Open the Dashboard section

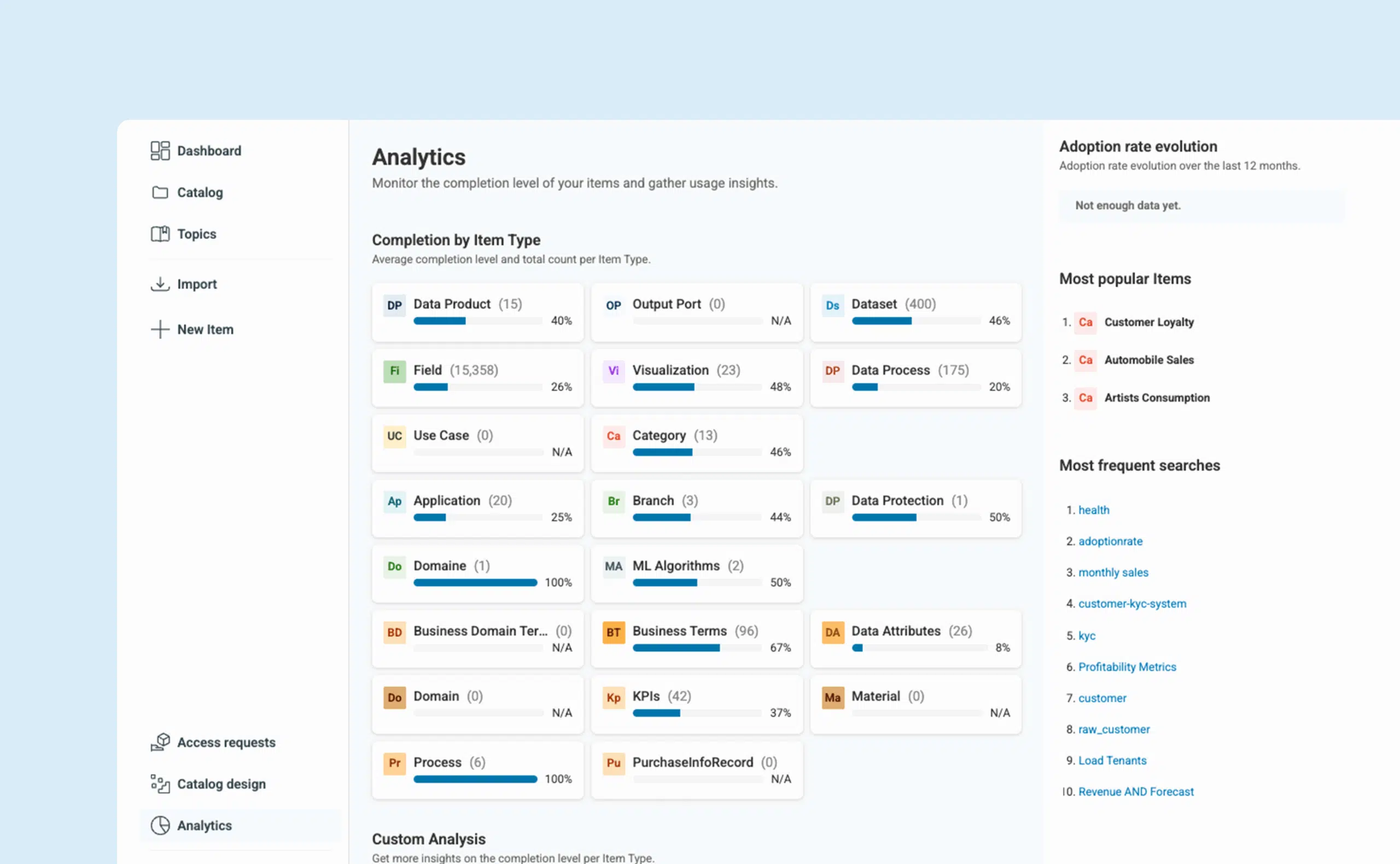point(208,150)
